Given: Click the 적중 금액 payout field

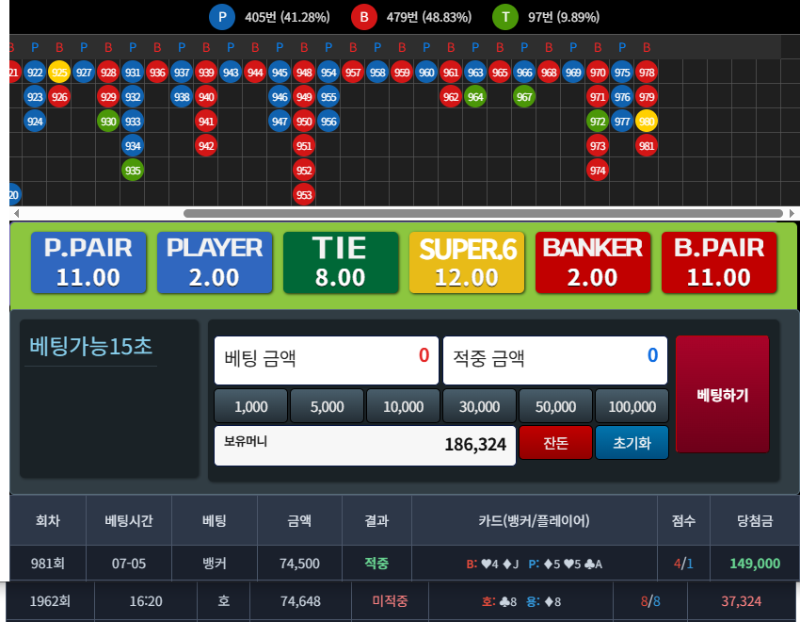Looking at the screenshot, I should click(555, 360).
